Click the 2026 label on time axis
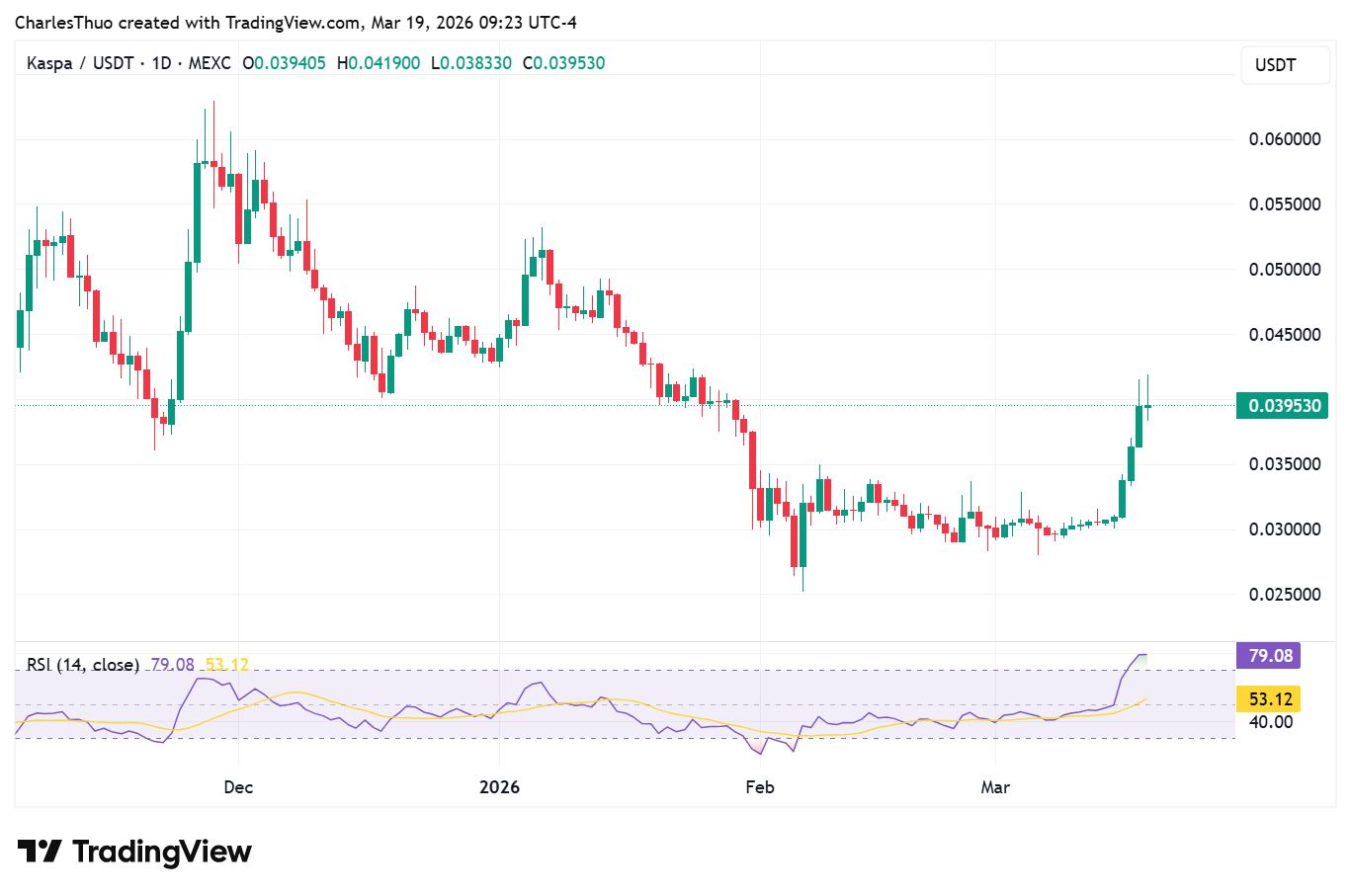Image resolution: width=1351 pixels, height=896 pixels. (499, 787)
